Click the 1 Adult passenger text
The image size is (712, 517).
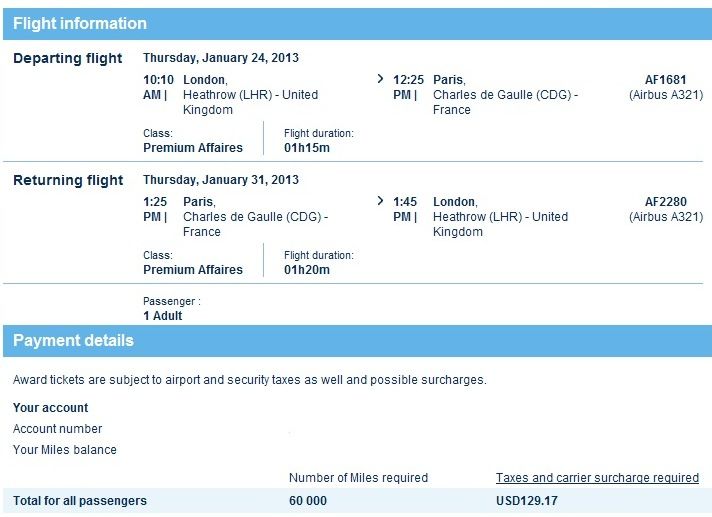click(163, 316)
